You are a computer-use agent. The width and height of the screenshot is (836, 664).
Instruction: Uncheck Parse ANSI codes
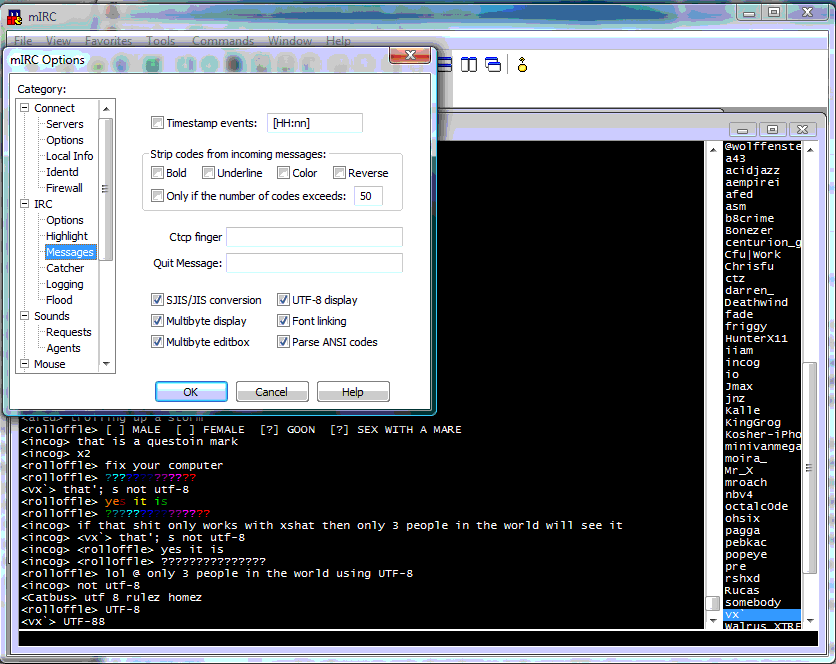pos(283,341)
